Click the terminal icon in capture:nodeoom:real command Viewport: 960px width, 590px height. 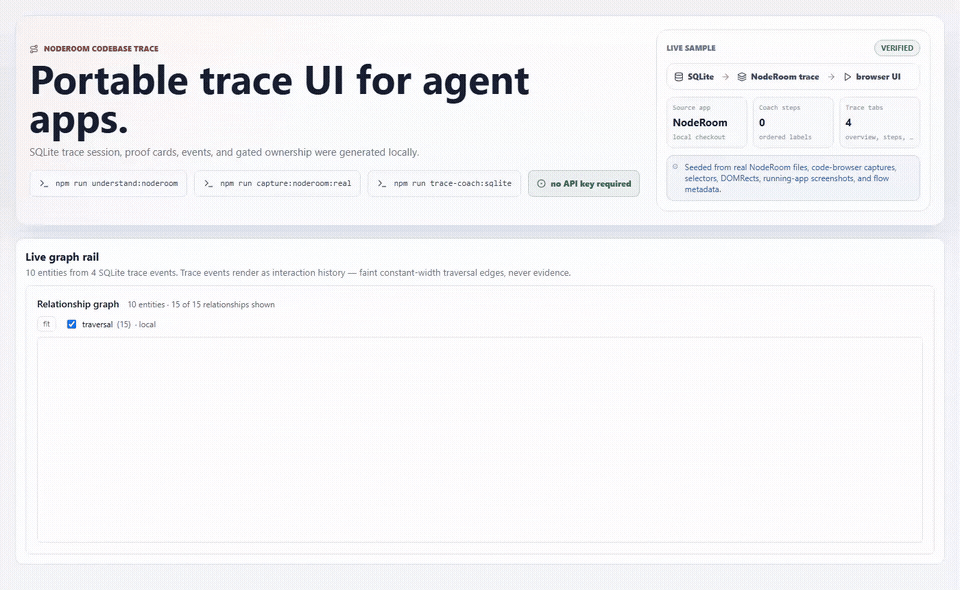tap(209, 184)
